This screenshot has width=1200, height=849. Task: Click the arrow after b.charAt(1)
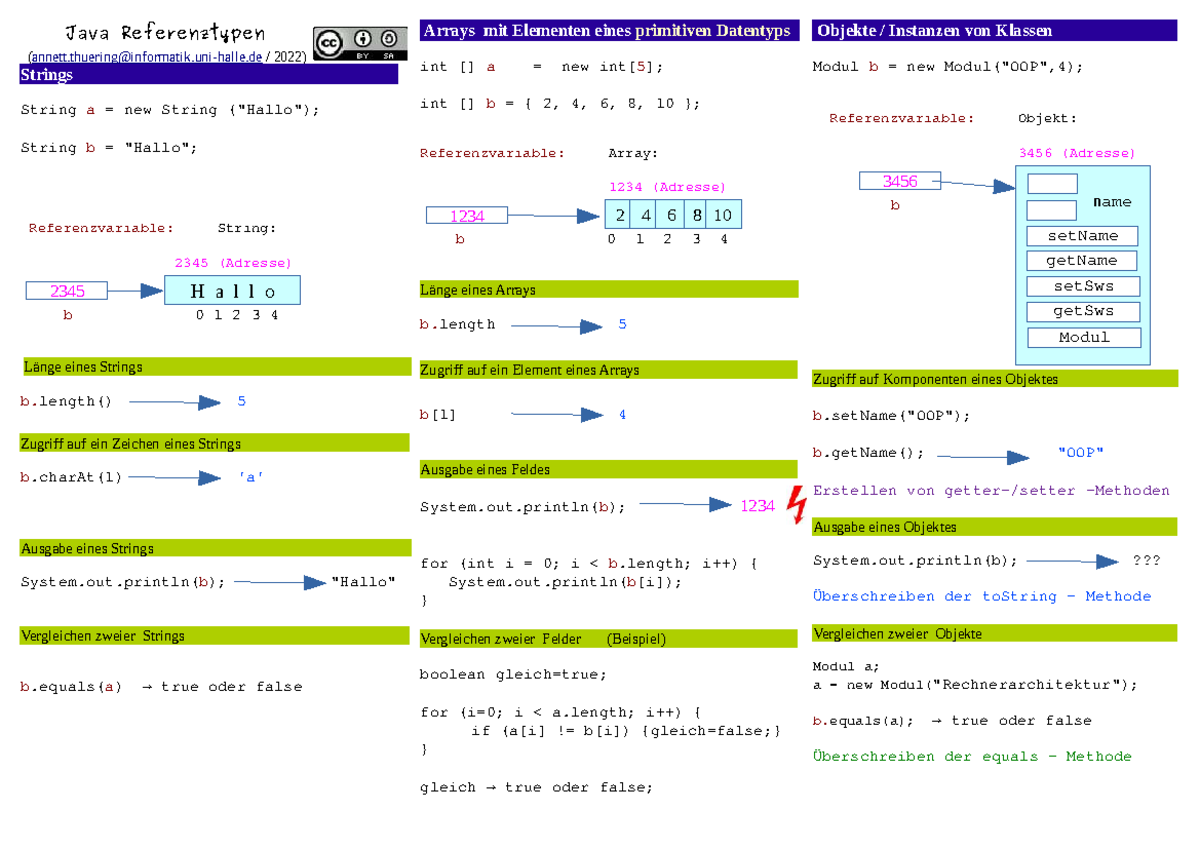point(174,478)
